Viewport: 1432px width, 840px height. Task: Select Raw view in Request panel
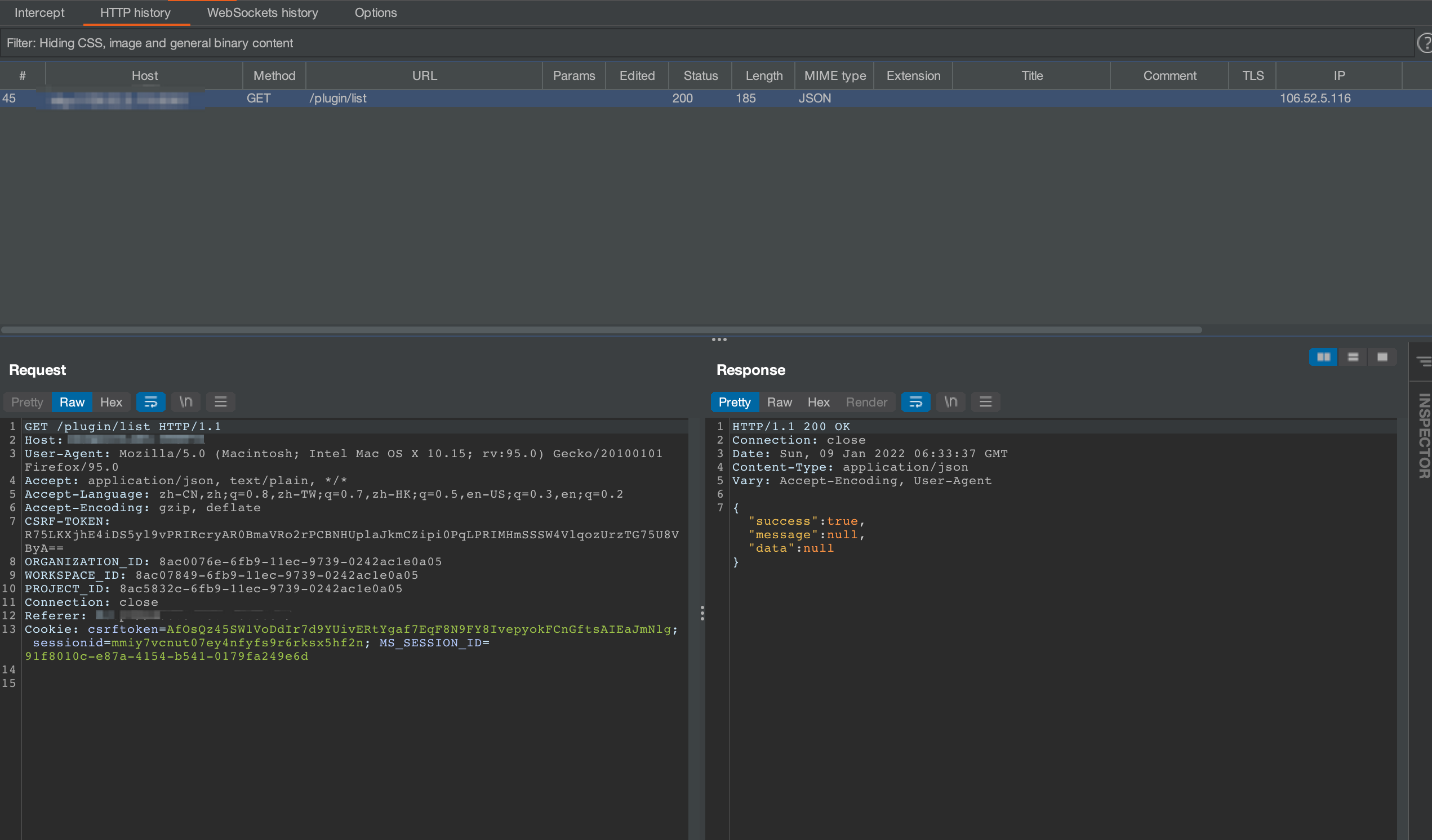point(72,402)
